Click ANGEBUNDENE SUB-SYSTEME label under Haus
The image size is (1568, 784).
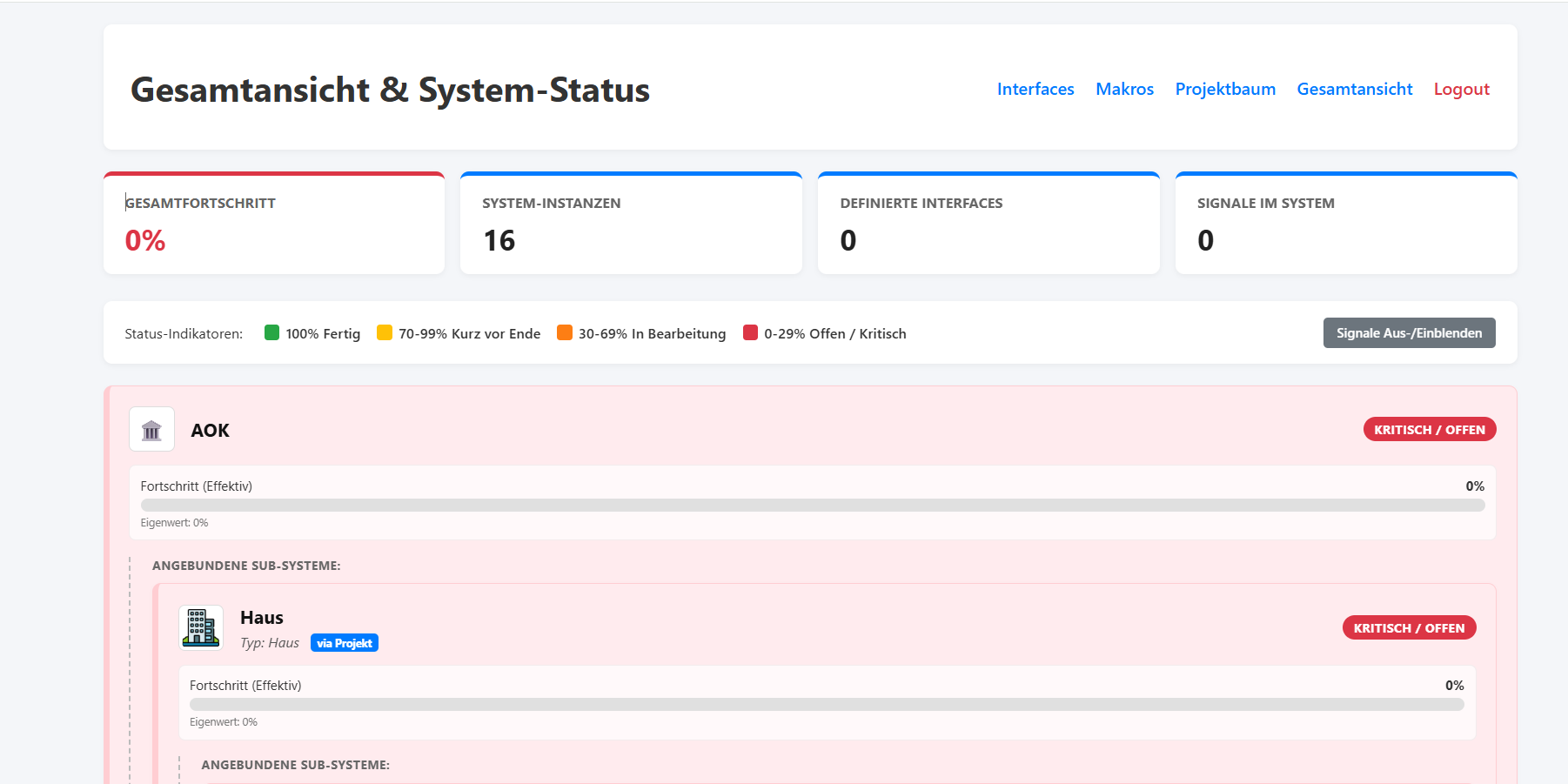[296, 765]
